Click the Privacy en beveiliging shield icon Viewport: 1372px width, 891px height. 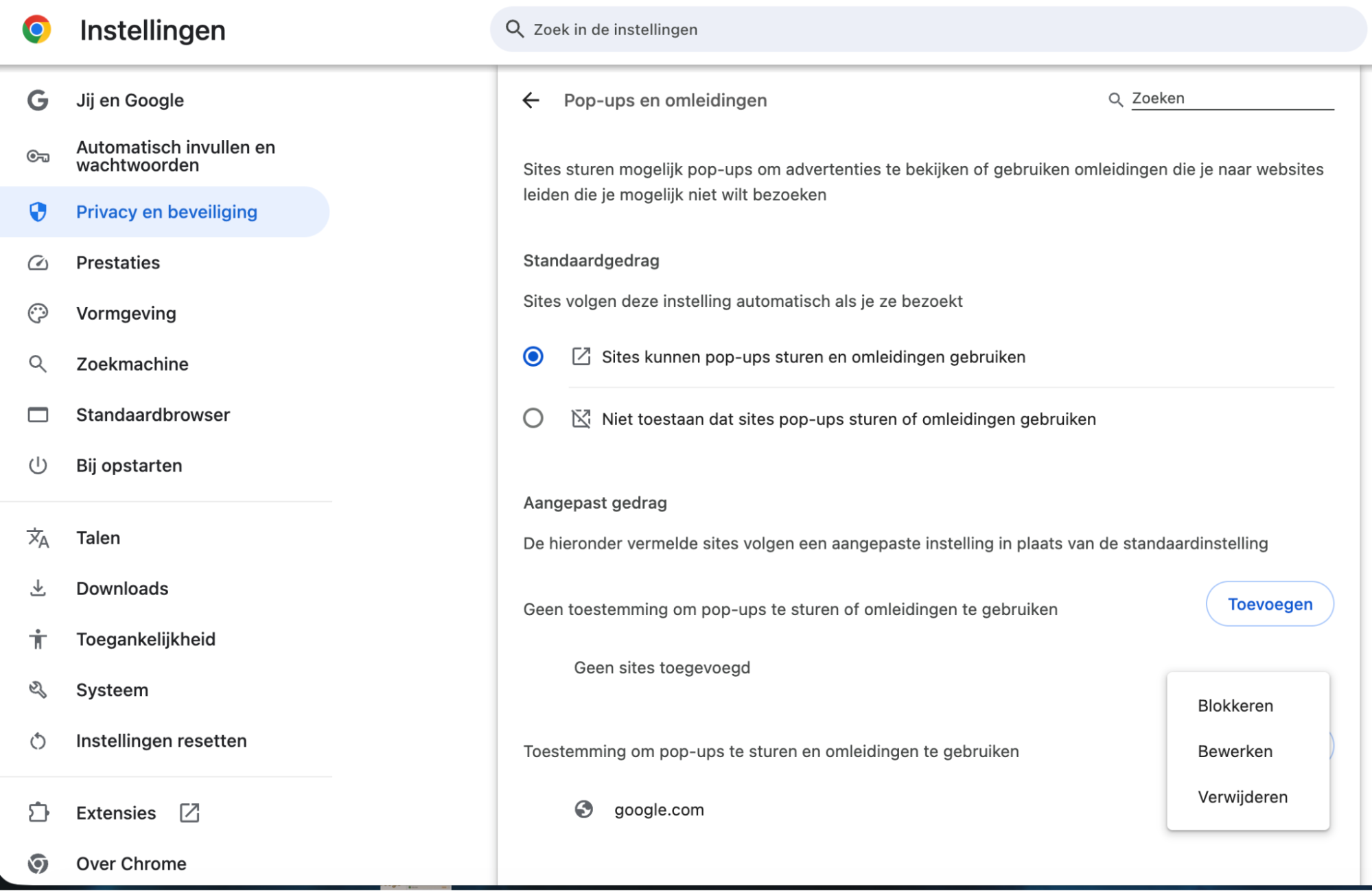coord(38,211)
